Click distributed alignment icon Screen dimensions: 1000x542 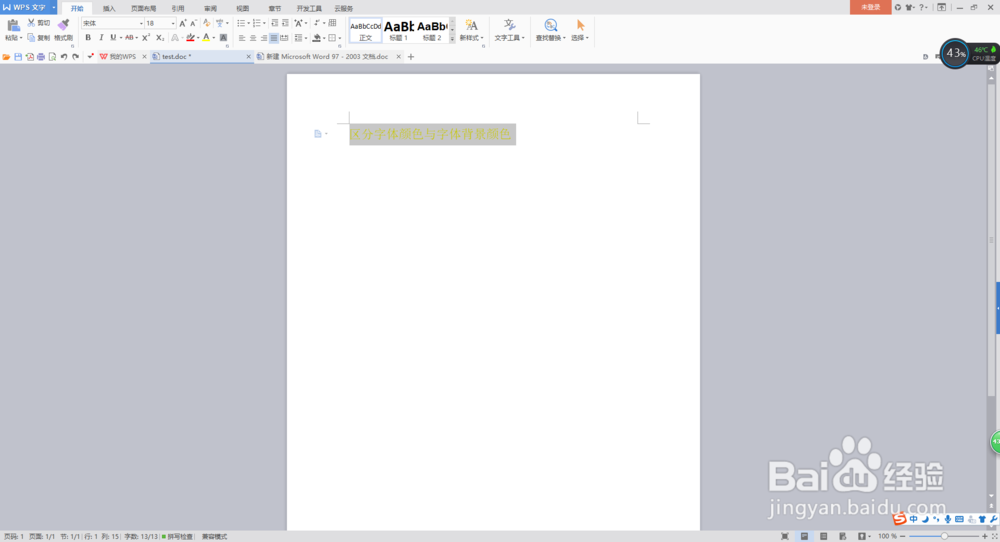(x=284, y=38)
